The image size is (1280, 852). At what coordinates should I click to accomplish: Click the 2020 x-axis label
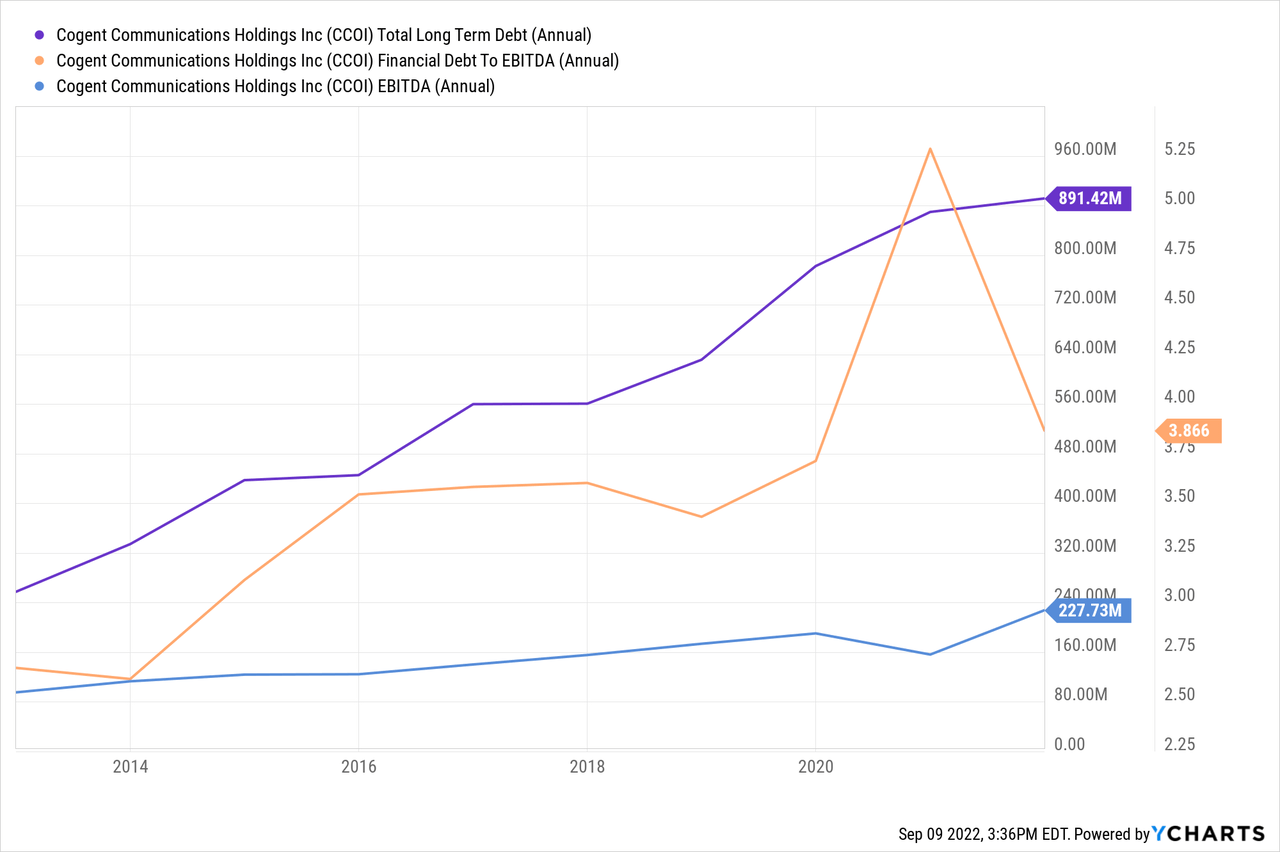coord(816,766)
